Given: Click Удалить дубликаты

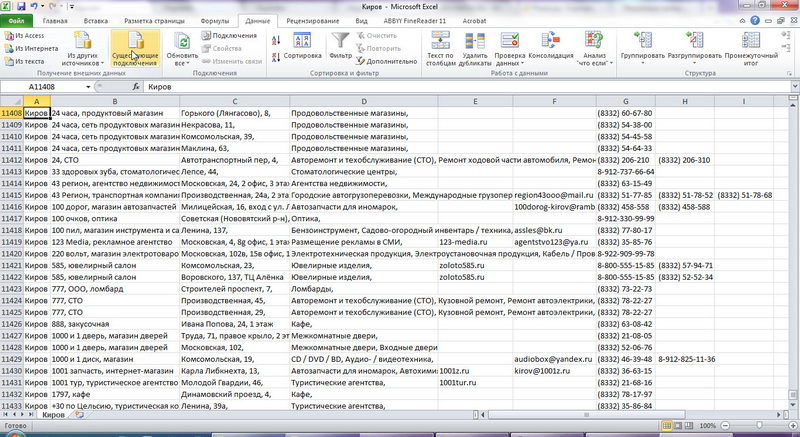Looking at the screenshot, I should point(476,49).
